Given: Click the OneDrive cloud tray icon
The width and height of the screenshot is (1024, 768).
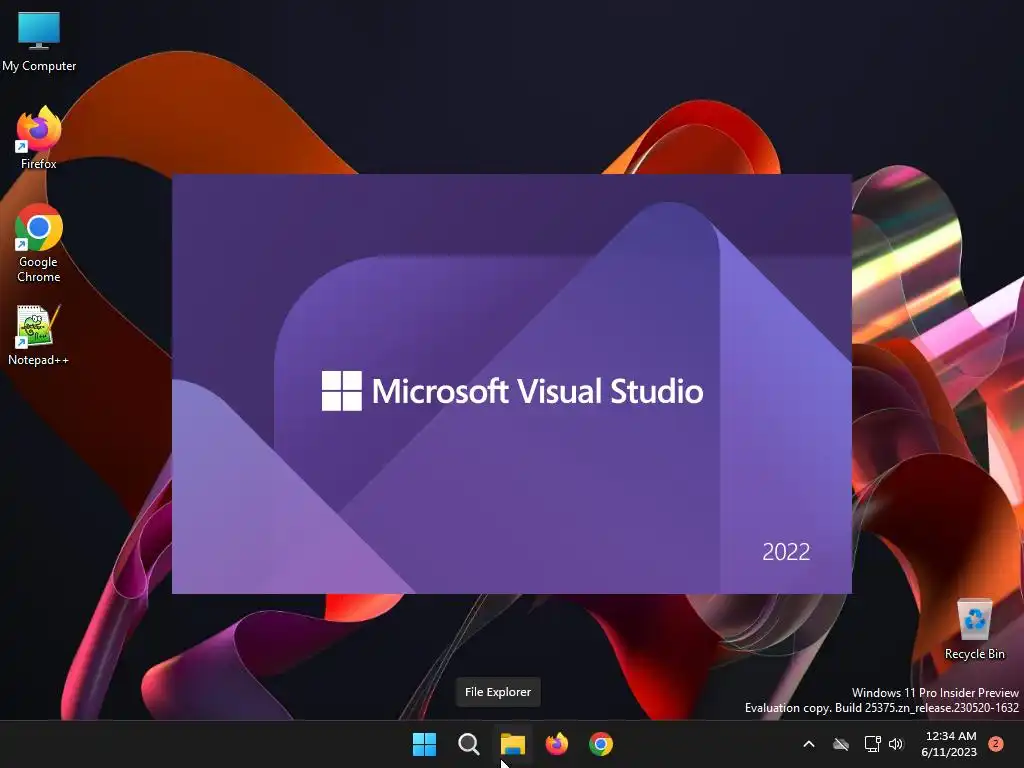Looking at the screenshot, I should pos(841,744).
